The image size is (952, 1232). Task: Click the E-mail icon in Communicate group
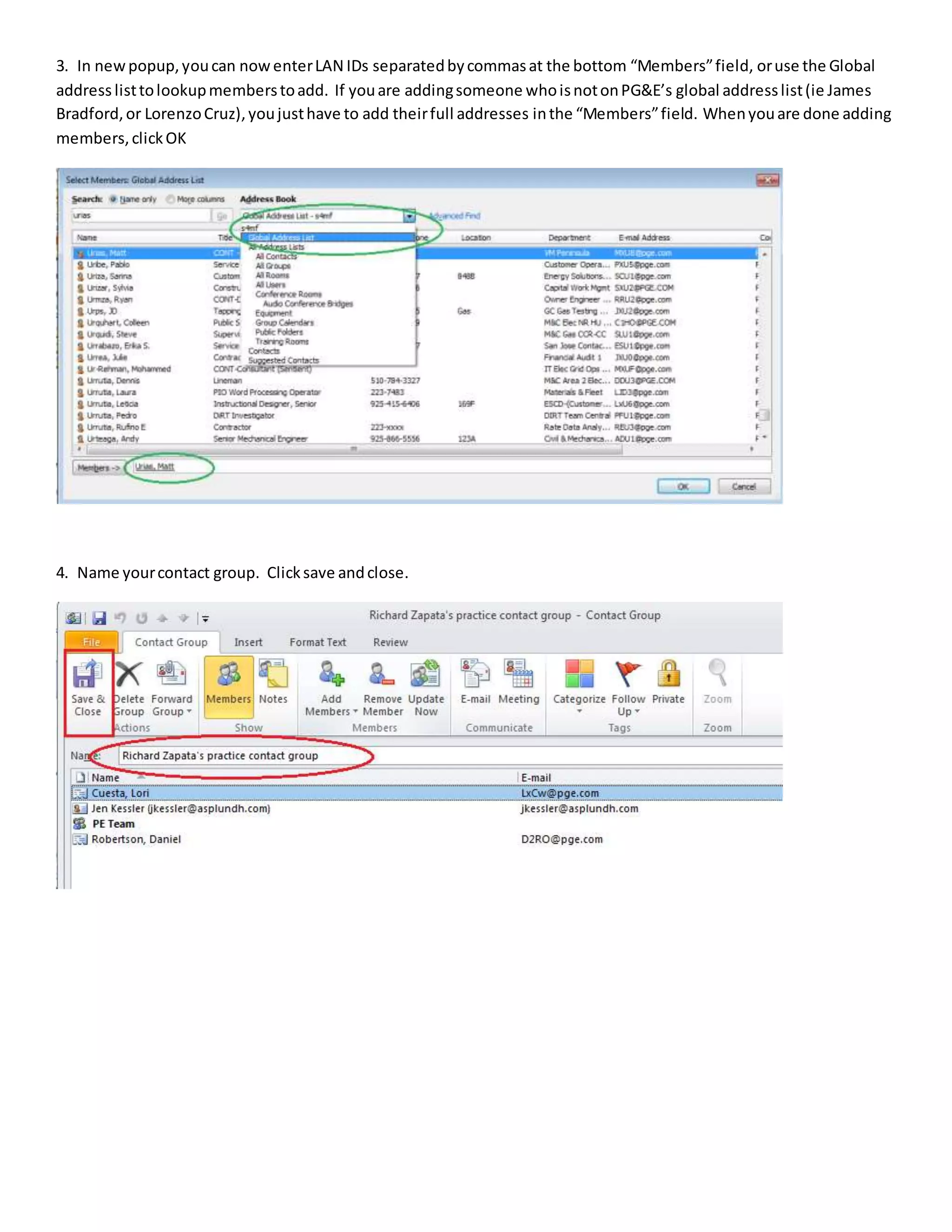tap(476, 674)
